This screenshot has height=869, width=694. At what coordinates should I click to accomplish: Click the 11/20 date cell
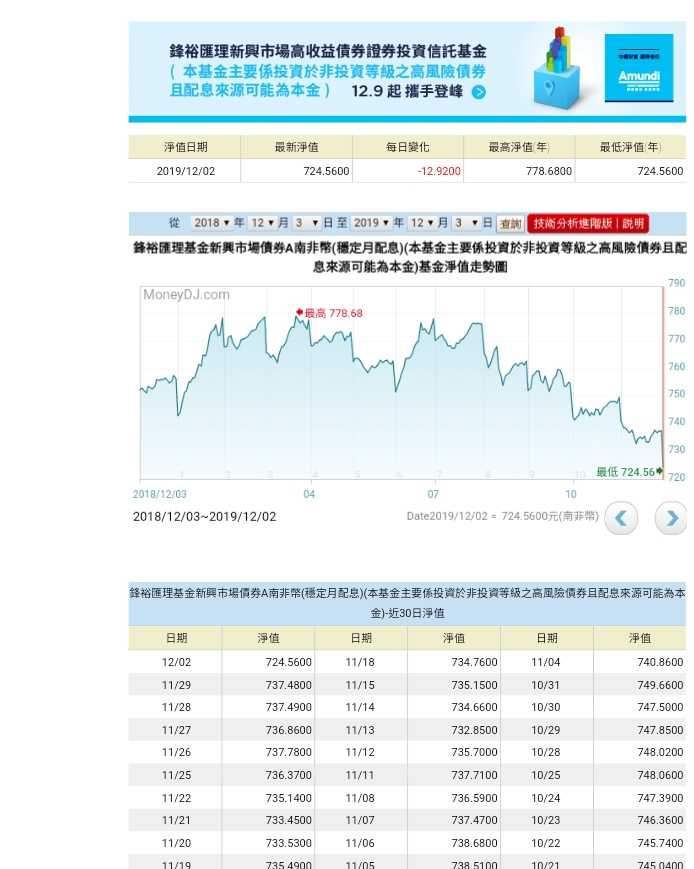(176, 843)
